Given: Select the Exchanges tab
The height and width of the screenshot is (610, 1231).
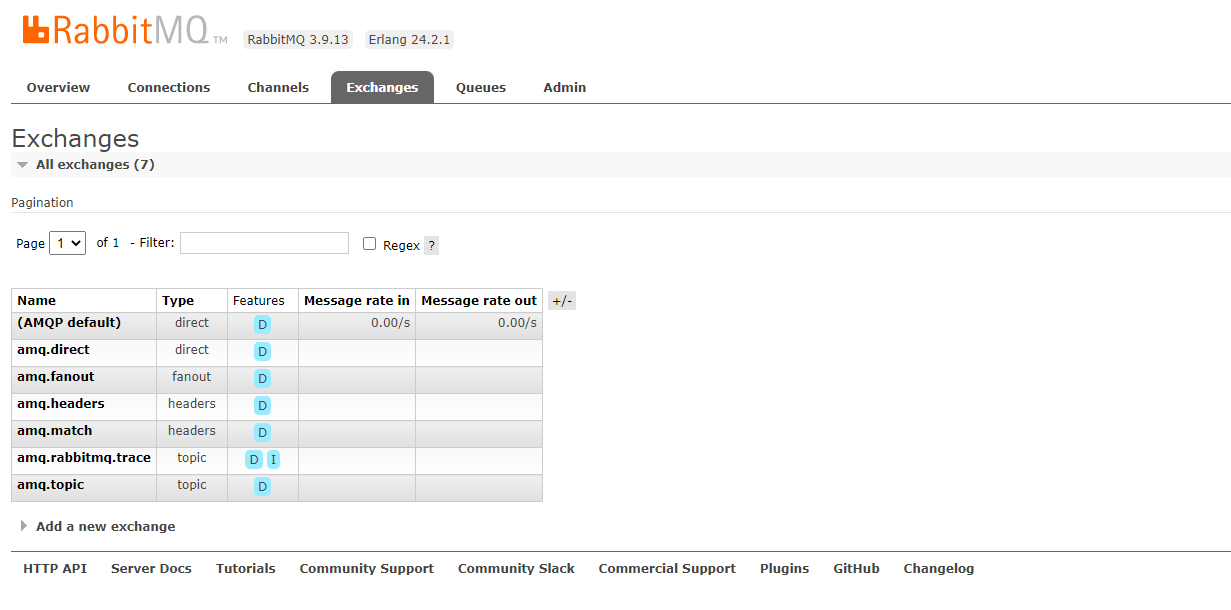Looking at the screenshot, I should coord(382,87).
